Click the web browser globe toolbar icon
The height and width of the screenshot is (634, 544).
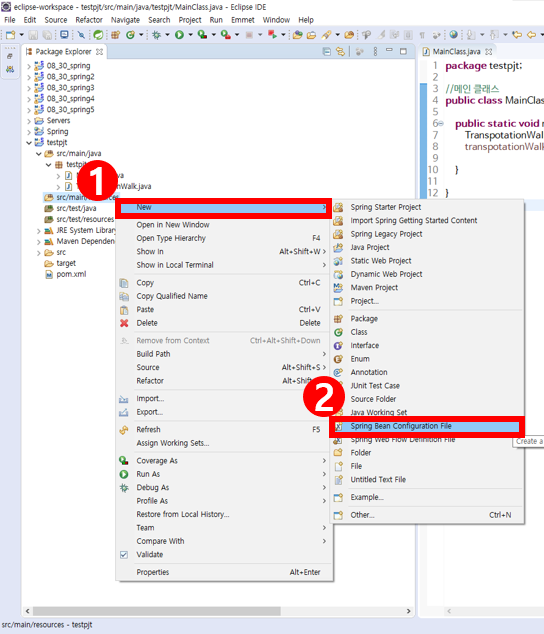coord(453,35)
